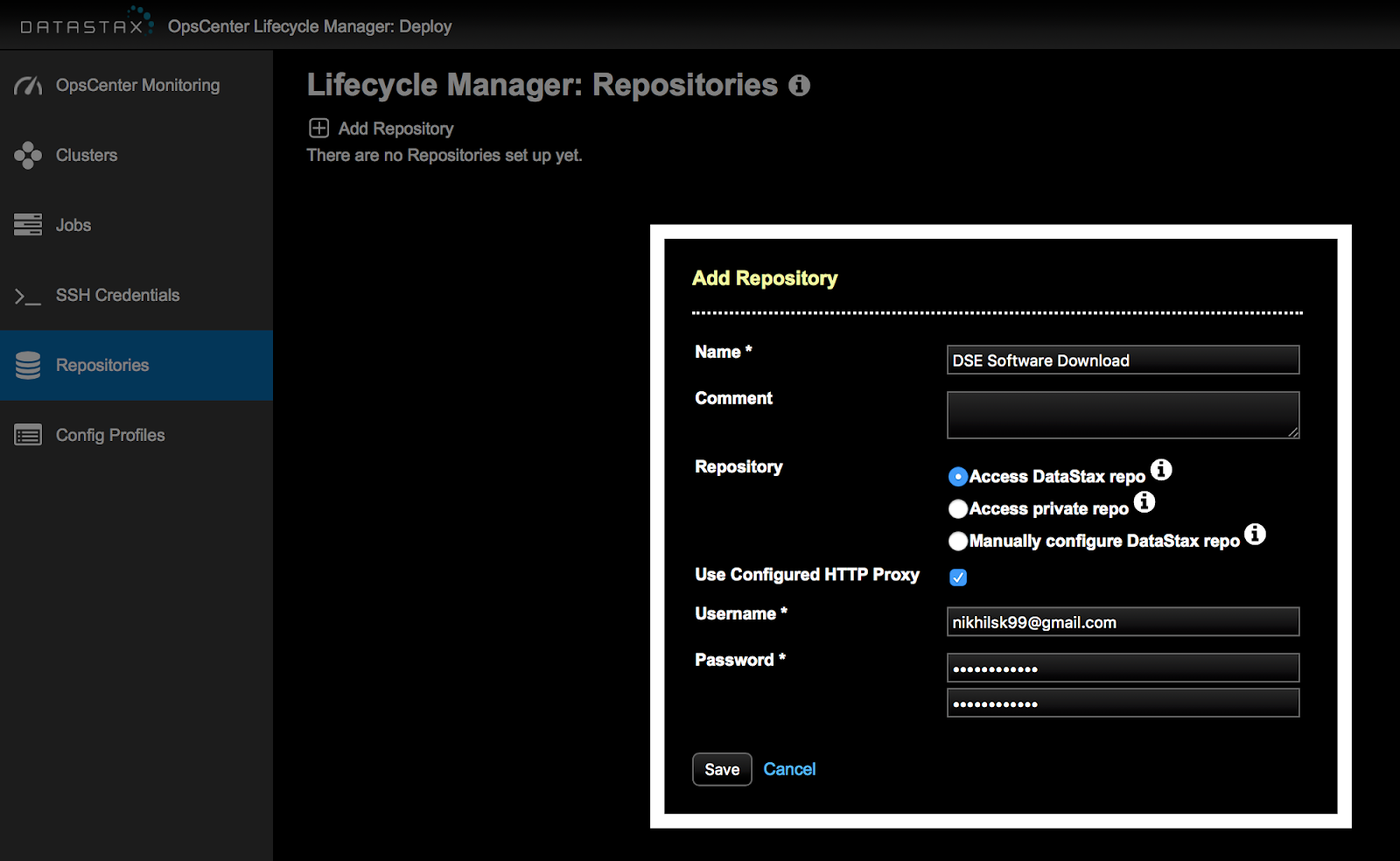Click the Add Repository dialog heading
This screenshot has height=861, width=1400.
765,278
